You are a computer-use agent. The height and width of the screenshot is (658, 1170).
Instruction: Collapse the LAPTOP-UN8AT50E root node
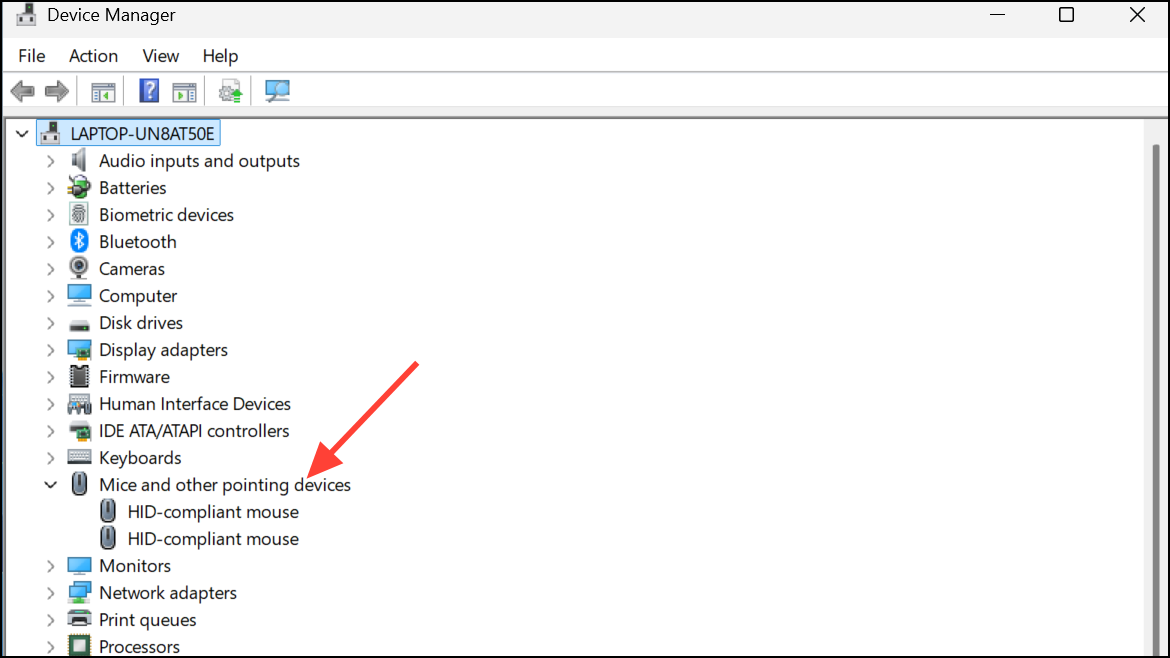coord(22,134)
